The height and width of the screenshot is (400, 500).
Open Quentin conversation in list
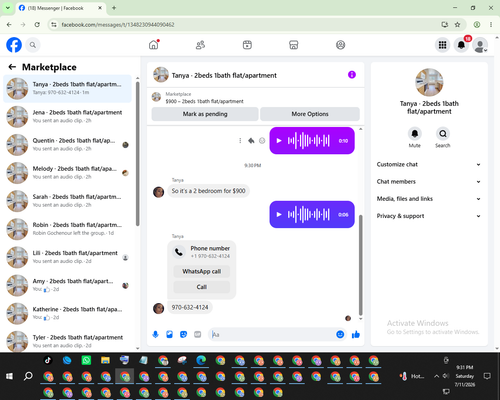(67, 145)
